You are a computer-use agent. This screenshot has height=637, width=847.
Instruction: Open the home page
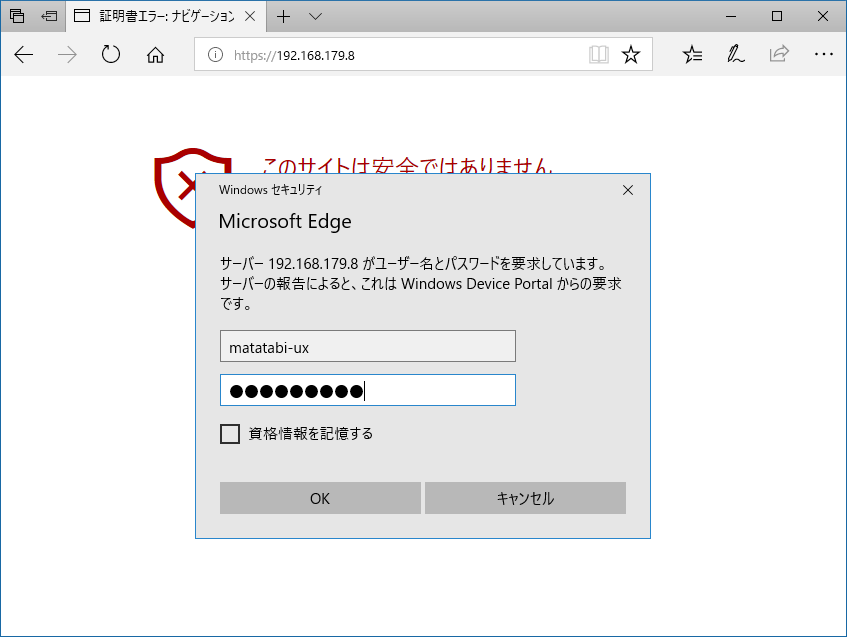156,55
